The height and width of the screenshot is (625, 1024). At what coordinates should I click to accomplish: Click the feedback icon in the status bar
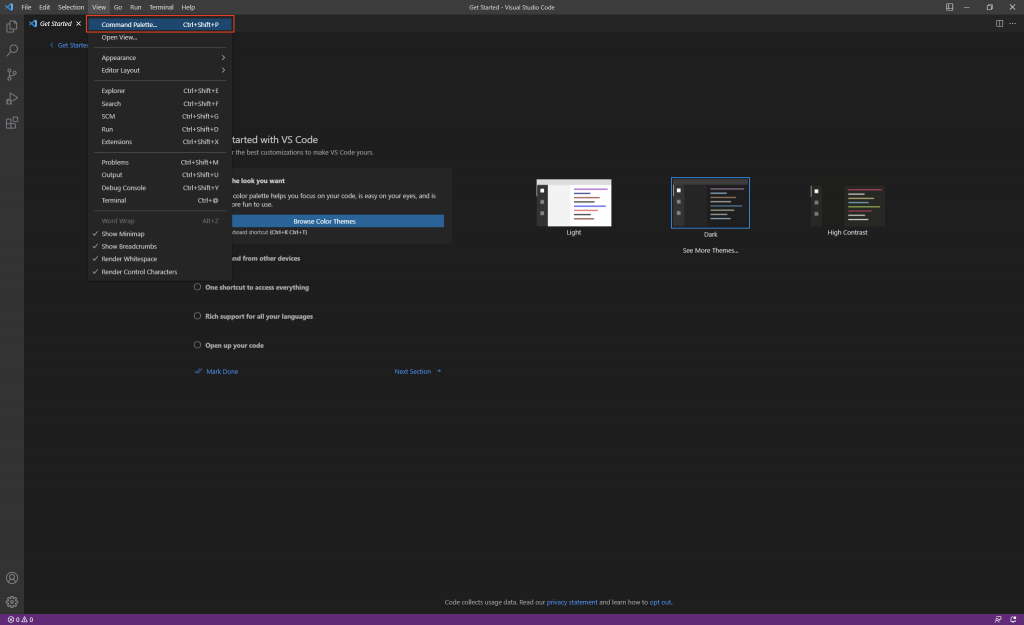click(998, 620)
